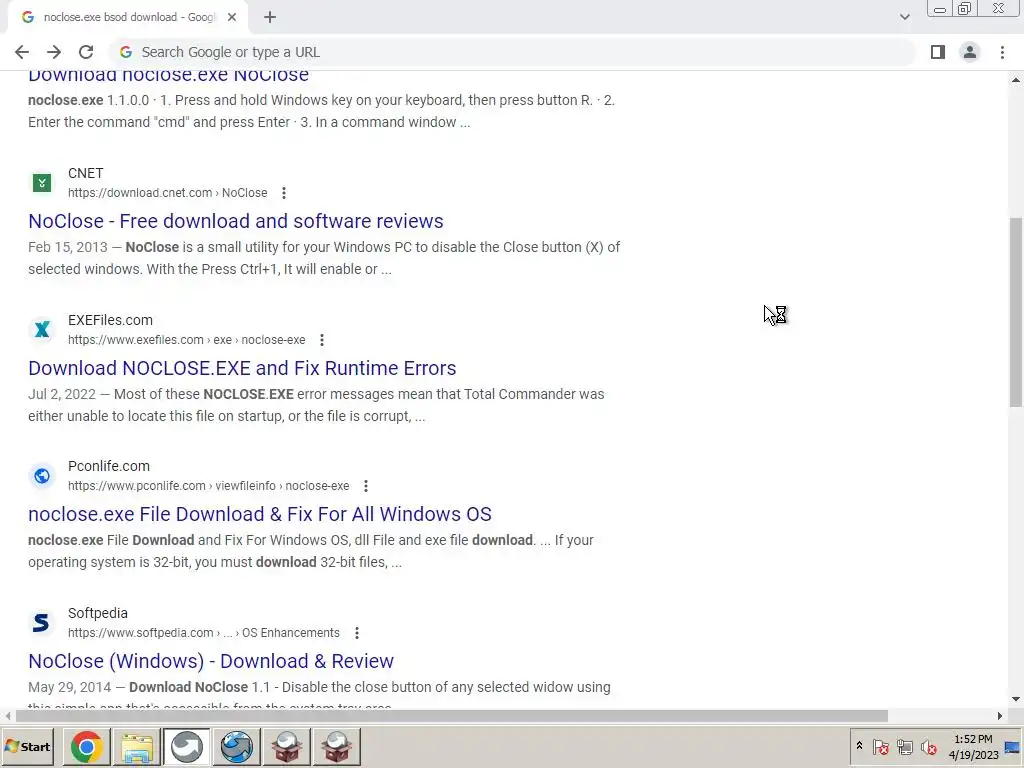This screenshot has height=768, width=1024.
Task: Open the Chrome profile menu
Action: [970, 52]
